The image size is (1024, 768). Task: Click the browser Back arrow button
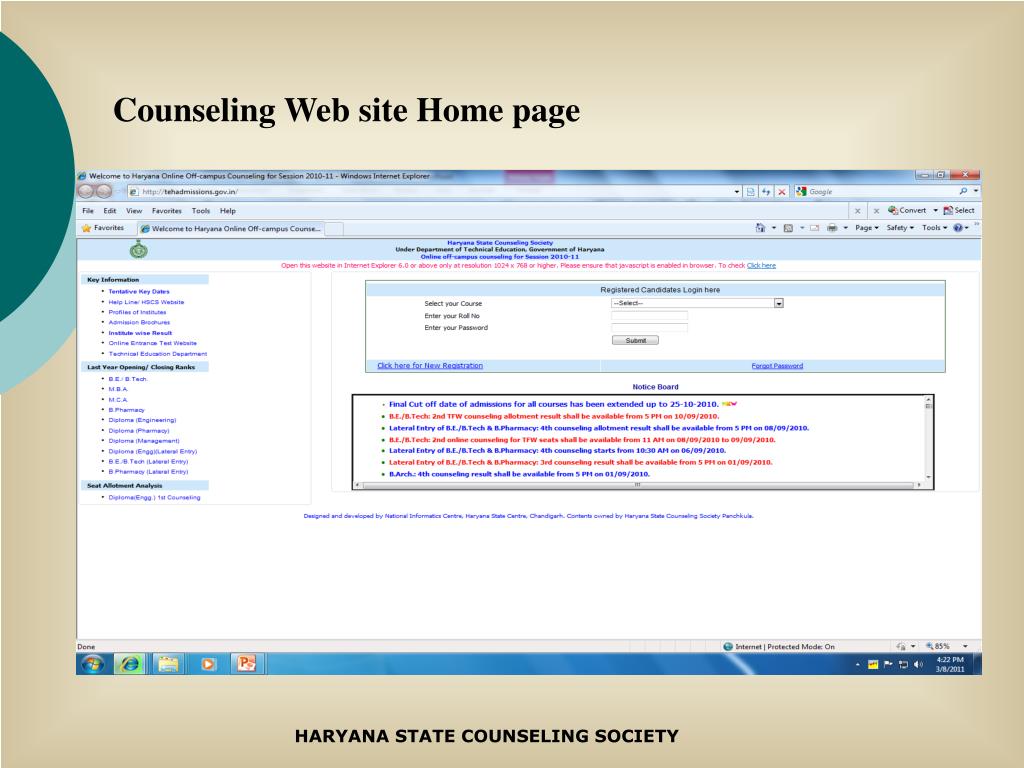pos(86,191)
